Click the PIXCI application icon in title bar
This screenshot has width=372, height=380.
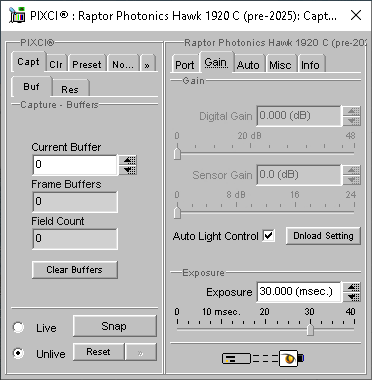17,15
